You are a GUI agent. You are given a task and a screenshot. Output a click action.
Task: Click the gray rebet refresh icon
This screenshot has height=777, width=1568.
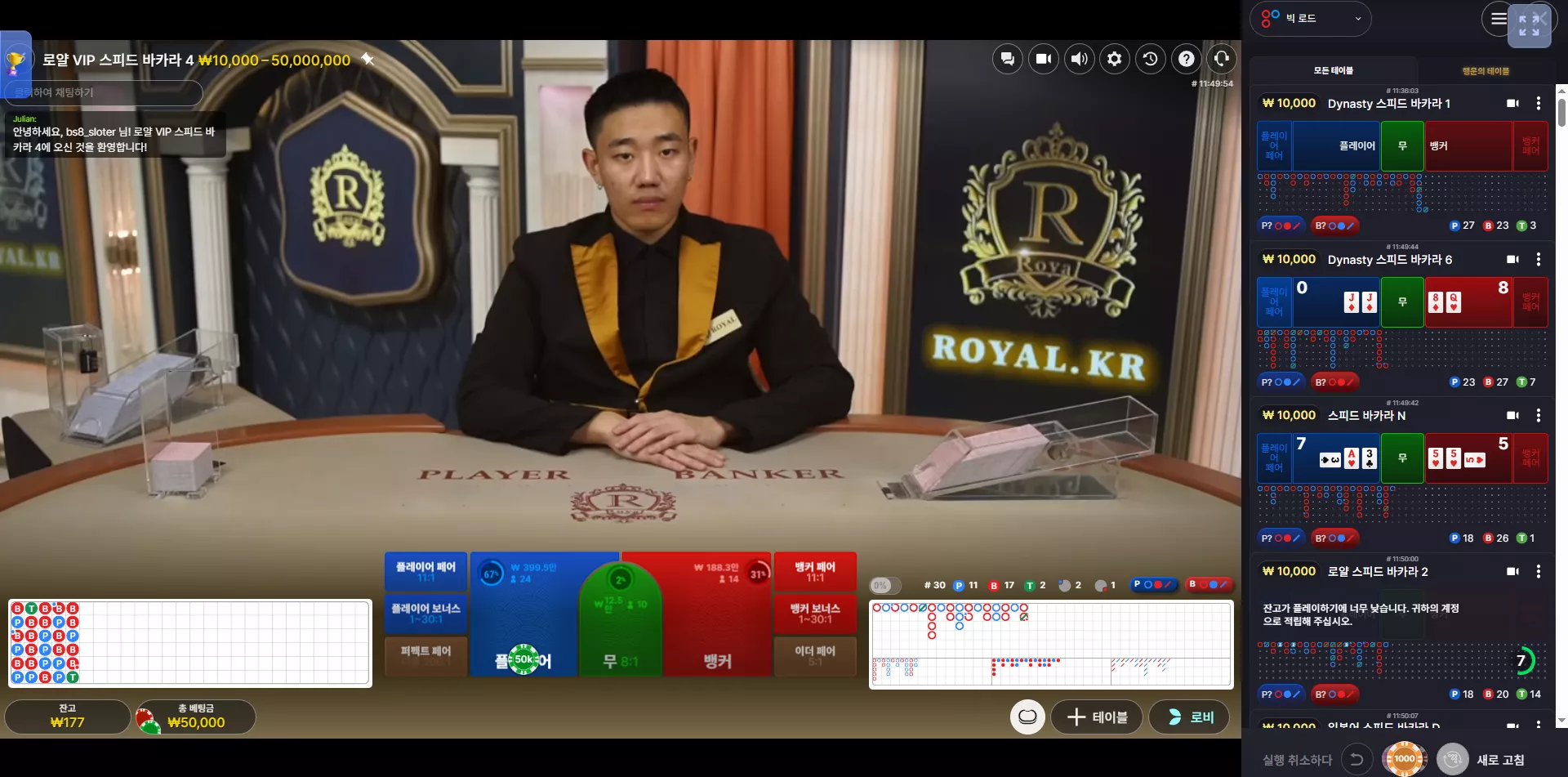(x=1452, y=759)
